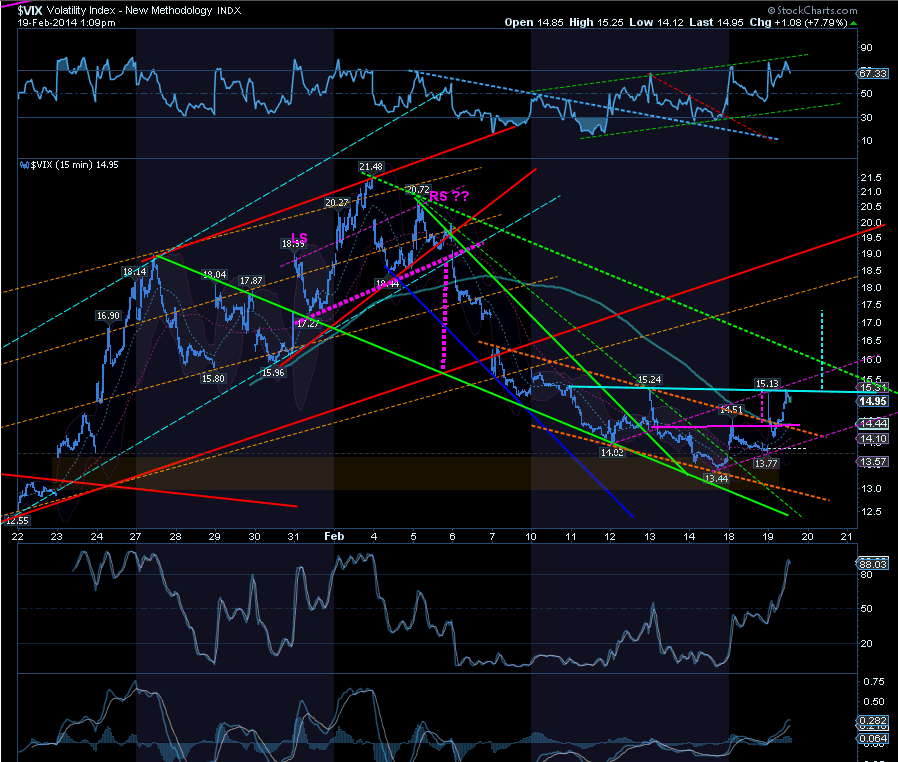Image resolution: width=898 pixels, height=762 pixels.
Task: Click the '19-Feb-2014 1:09pm' timestamp
Action: (x=66, y=23)
